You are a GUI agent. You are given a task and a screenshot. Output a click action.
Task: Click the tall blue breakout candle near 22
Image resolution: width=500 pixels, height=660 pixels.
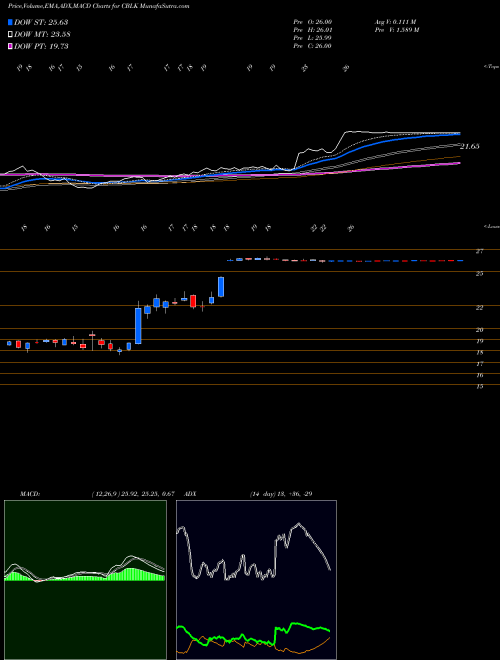(138, 326)
